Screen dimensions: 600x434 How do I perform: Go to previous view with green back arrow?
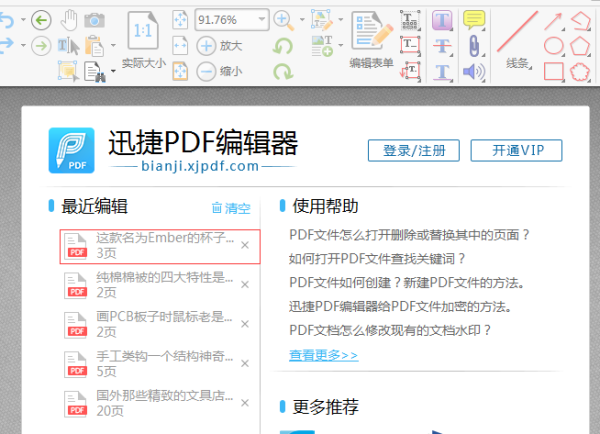(x=41, y=20)
